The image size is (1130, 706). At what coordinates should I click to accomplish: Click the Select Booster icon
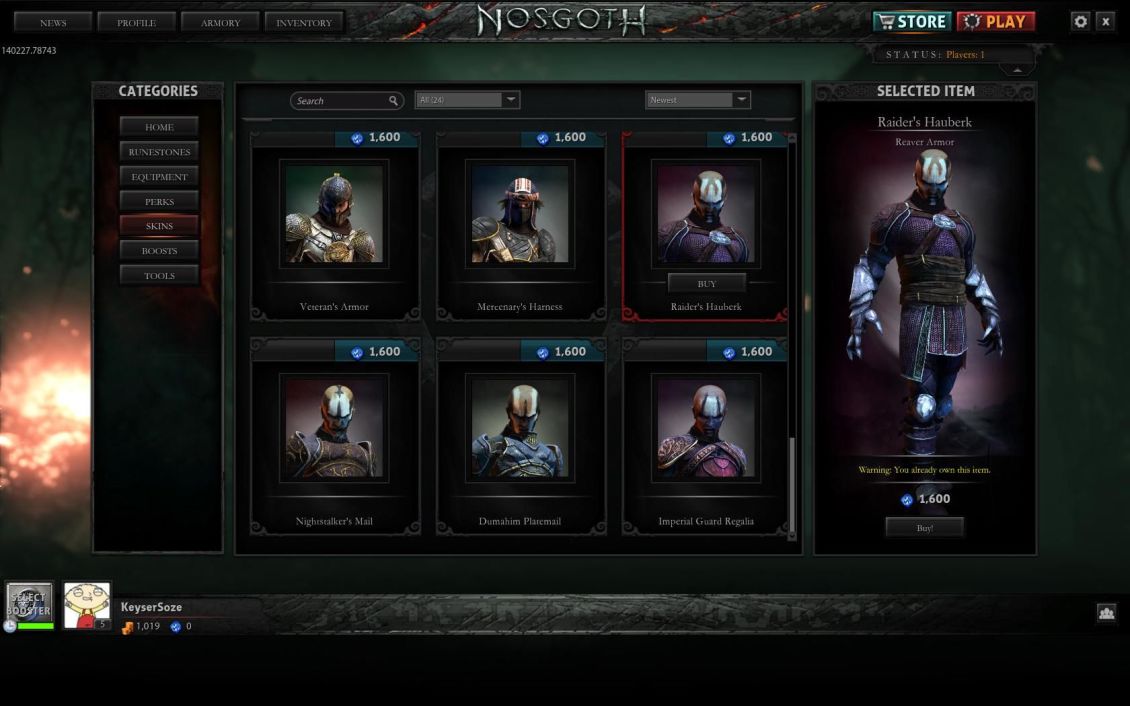tap(30, 602)
